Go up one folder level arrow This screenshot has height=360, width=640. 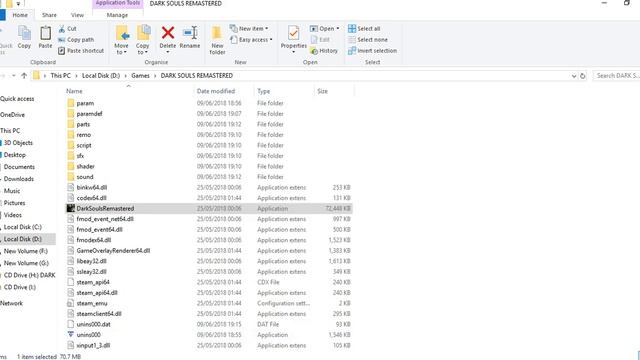coord(24,76)
